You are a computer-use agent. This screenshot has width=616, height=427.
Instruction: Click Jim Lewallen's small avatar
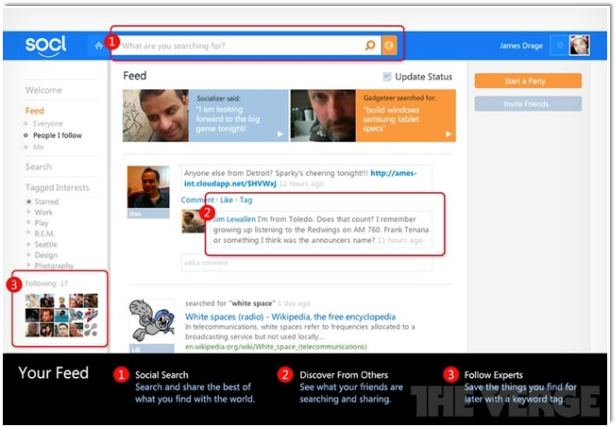[193, 221]
